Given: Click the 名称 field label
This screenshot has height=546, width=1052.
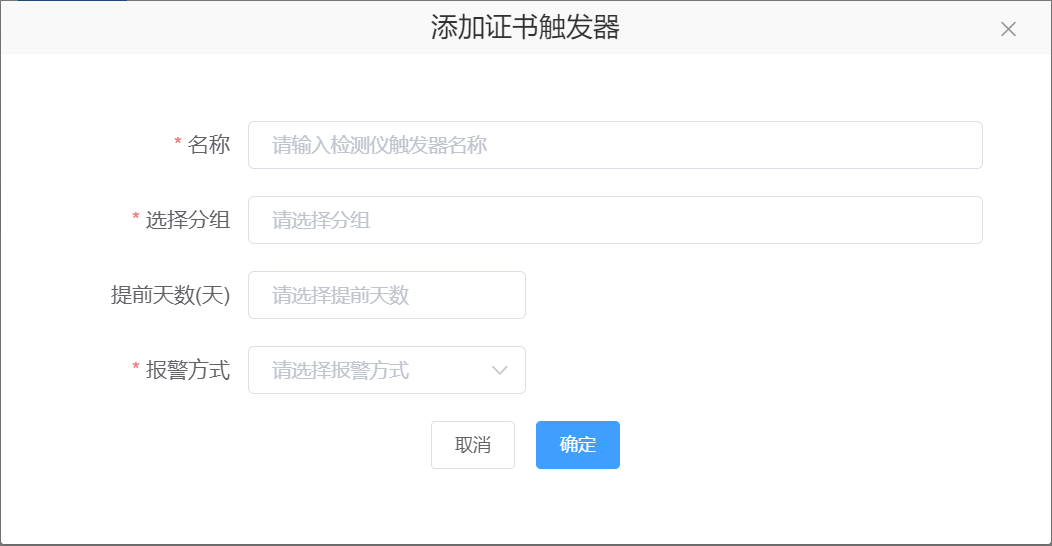Looking at the screenshot, I should pyautogui.click(x=209, y=145).
